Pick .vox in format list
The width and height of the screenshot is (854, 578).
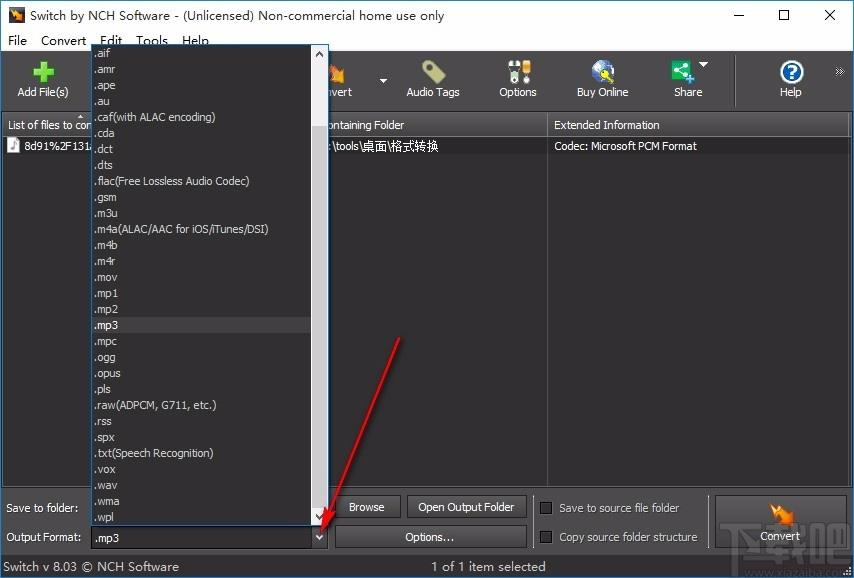(200, 469)
